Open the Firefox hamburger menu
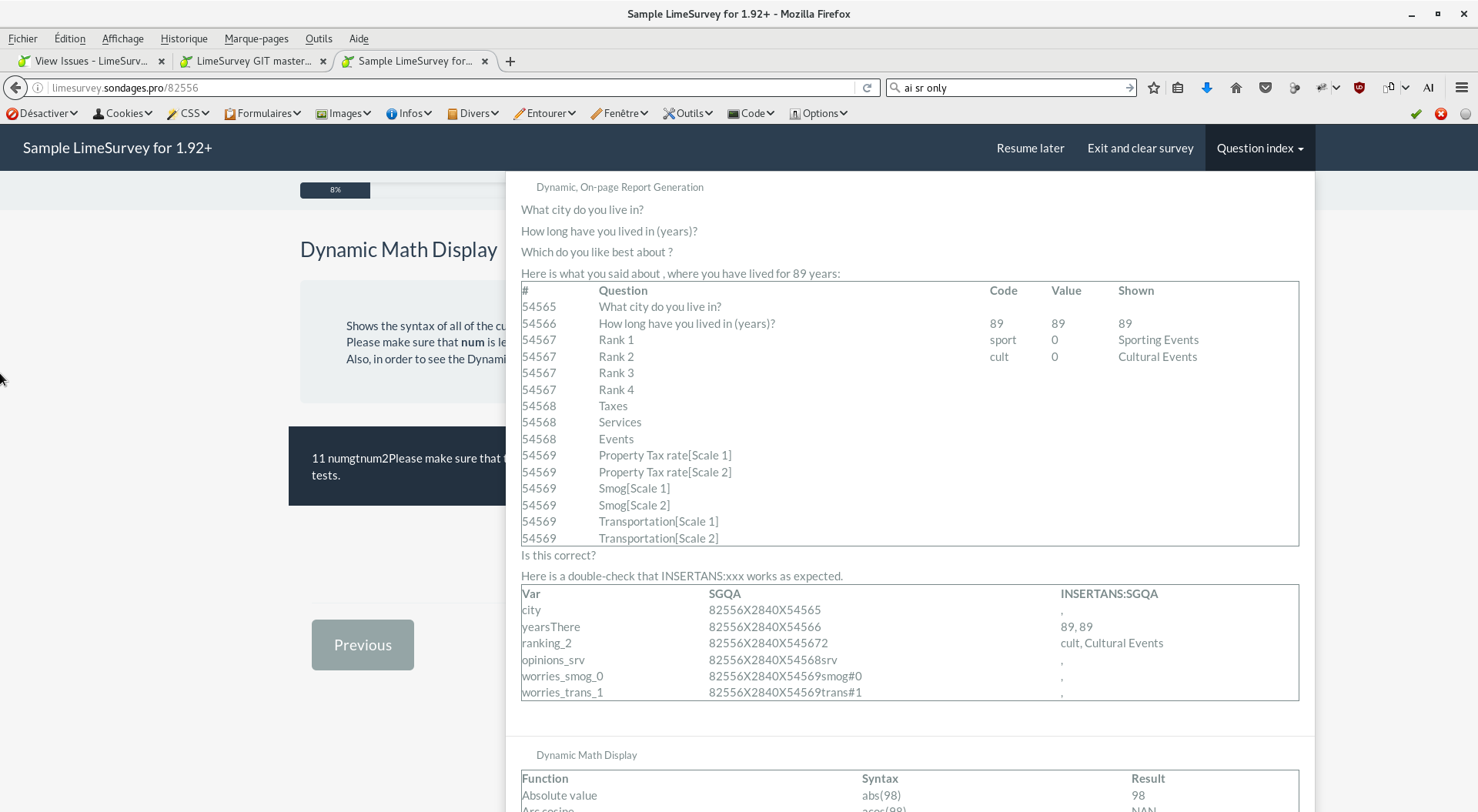Image resolution: width=1478 pixels, height=812 pixels. point(1461,88)
